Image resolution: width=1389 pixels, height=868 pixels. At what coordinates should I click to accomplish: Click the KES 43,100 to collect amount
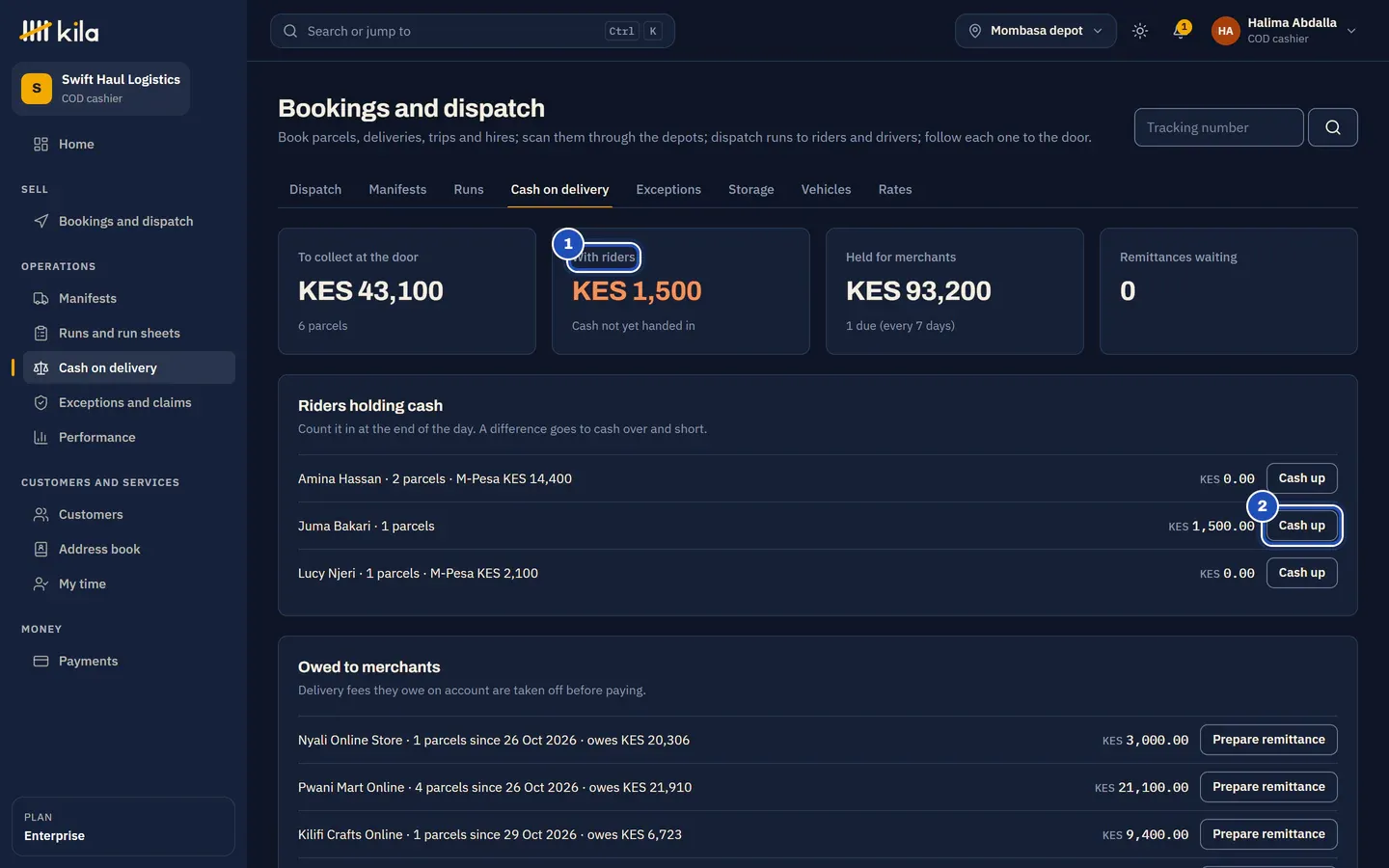click(x=370, y=290)
